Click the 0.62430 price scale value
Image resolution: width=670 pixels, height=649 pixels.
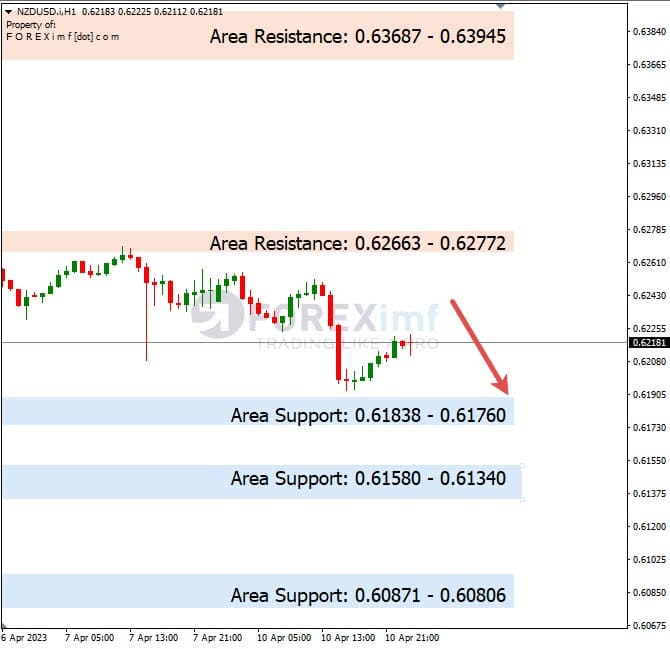coord(649,295)
